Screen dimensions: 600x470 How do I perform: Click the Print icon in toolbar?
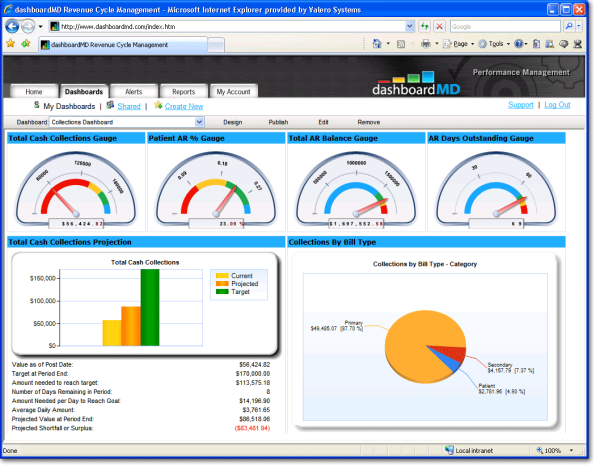(426, 44)
